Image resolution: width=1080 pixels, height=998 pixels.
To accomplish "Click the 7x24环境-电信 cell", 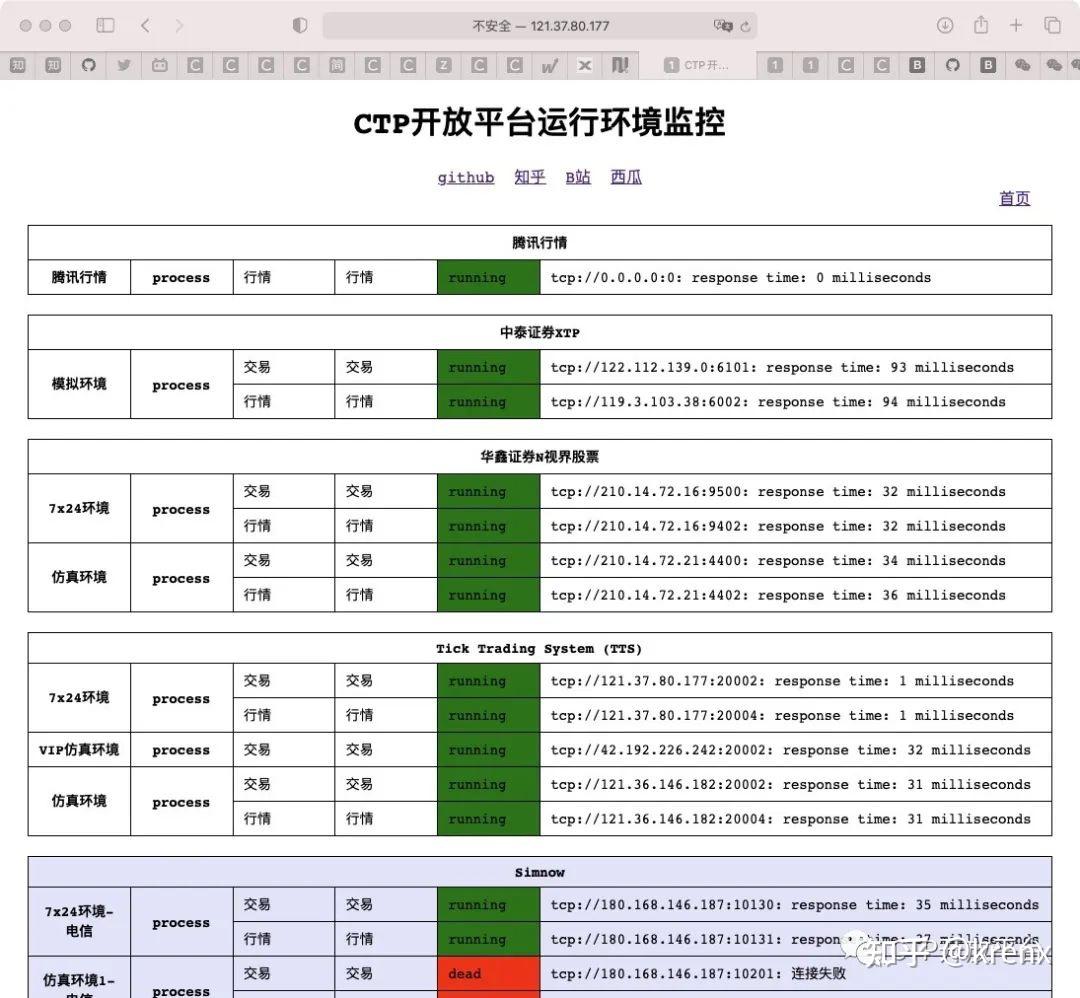I will [79, 922].
